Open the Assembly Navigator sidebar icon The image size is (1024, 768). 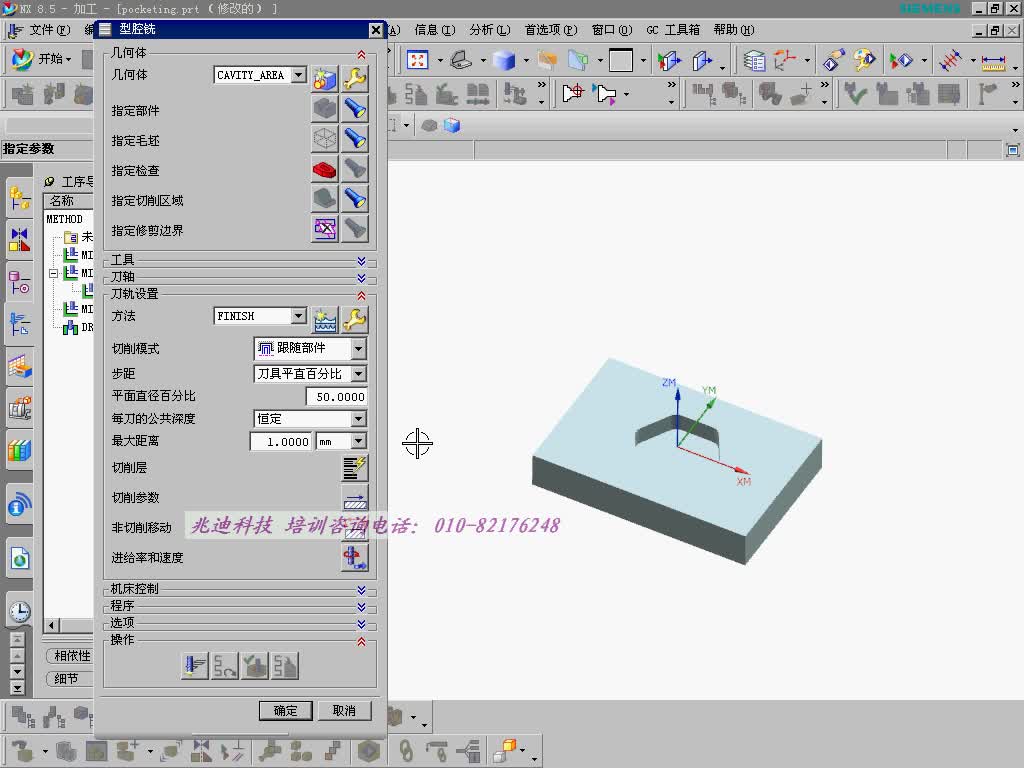[x=20, y=199]
